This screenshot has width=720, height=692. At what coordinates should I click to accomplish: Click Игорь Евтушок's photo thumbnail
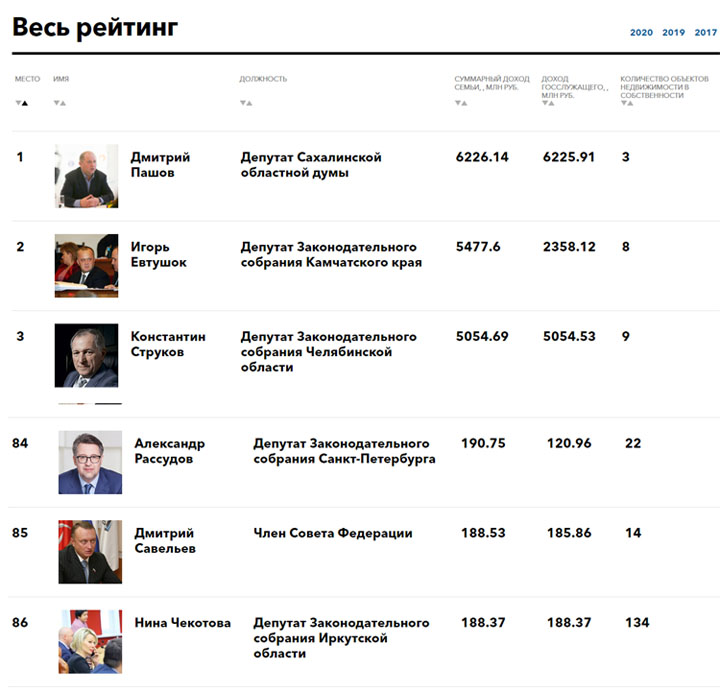click(86, 266)
